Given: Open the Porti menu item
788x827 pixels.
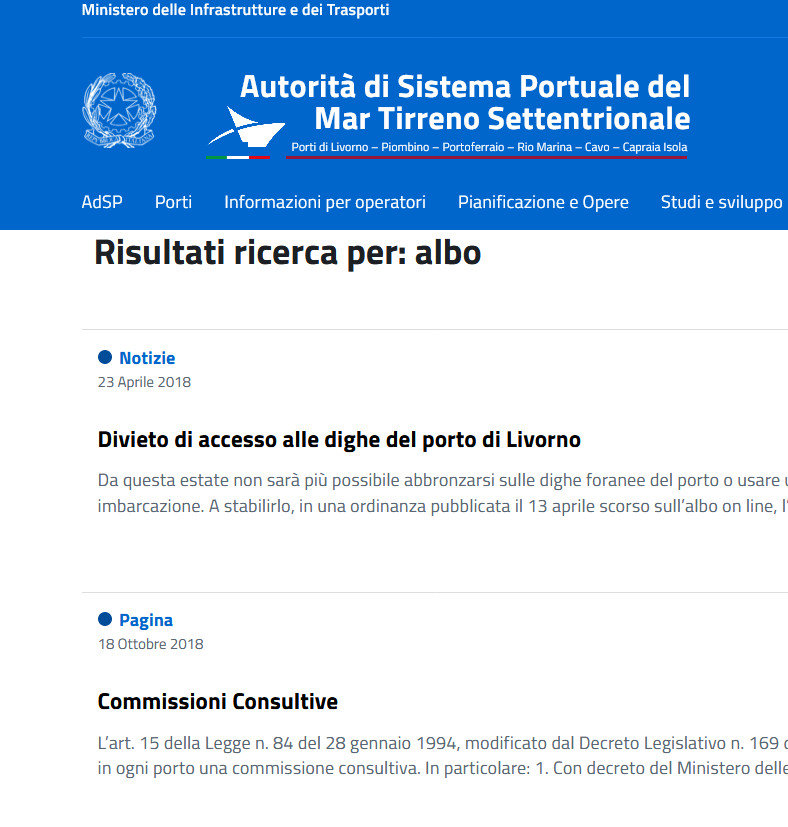Looking at the screenshot, I should tap(173, 202).
